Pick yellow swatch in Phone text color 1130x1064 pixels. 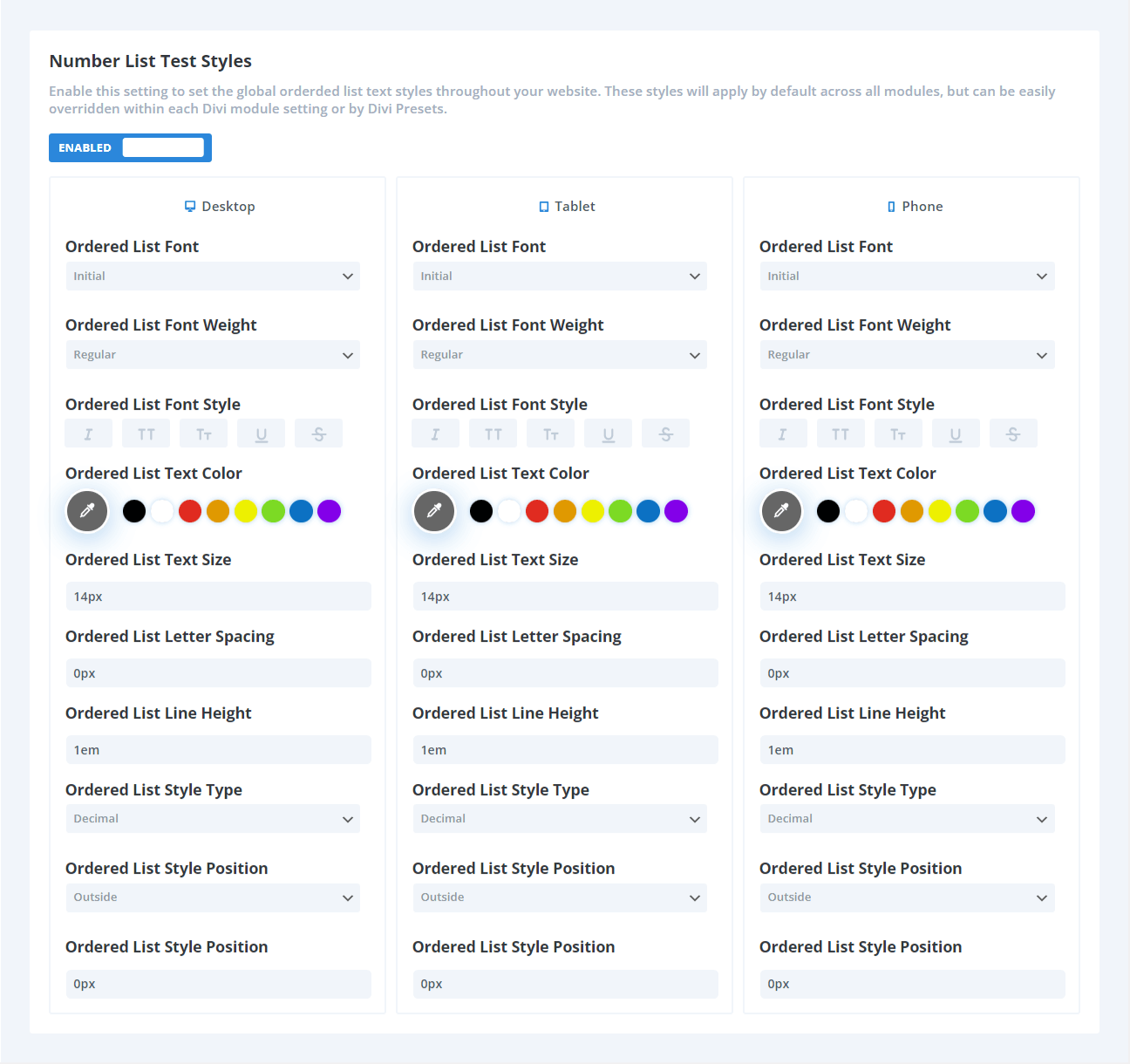(940, 511)
